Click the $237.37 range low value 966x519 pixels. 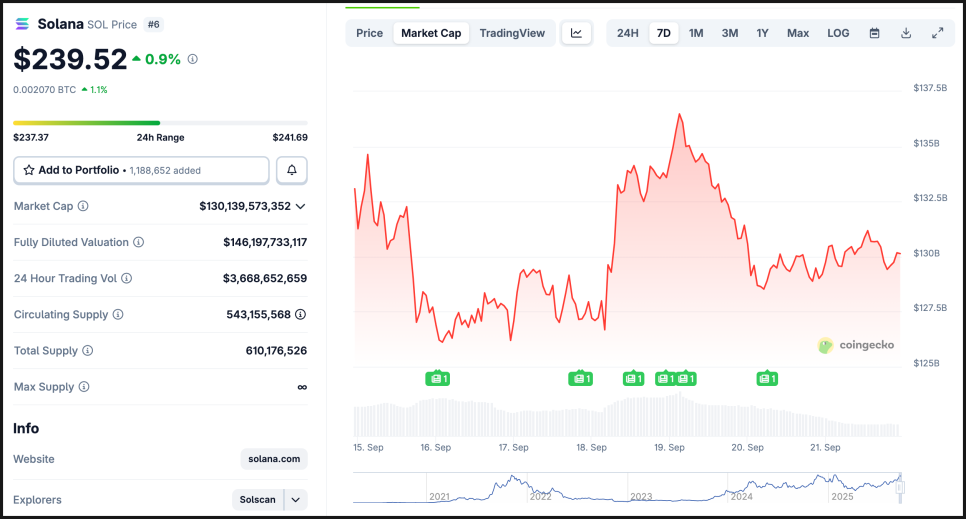point(31,137)
